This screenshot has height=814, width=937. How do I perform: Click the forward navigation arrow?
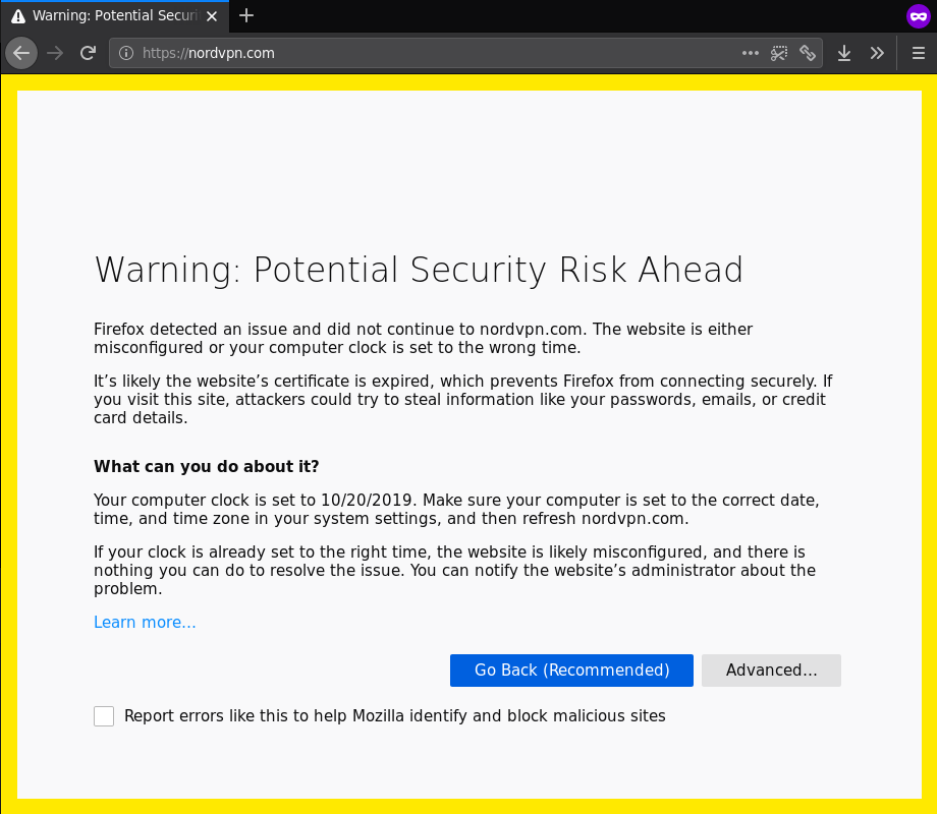pyautogui.click(x=55, y=53)
